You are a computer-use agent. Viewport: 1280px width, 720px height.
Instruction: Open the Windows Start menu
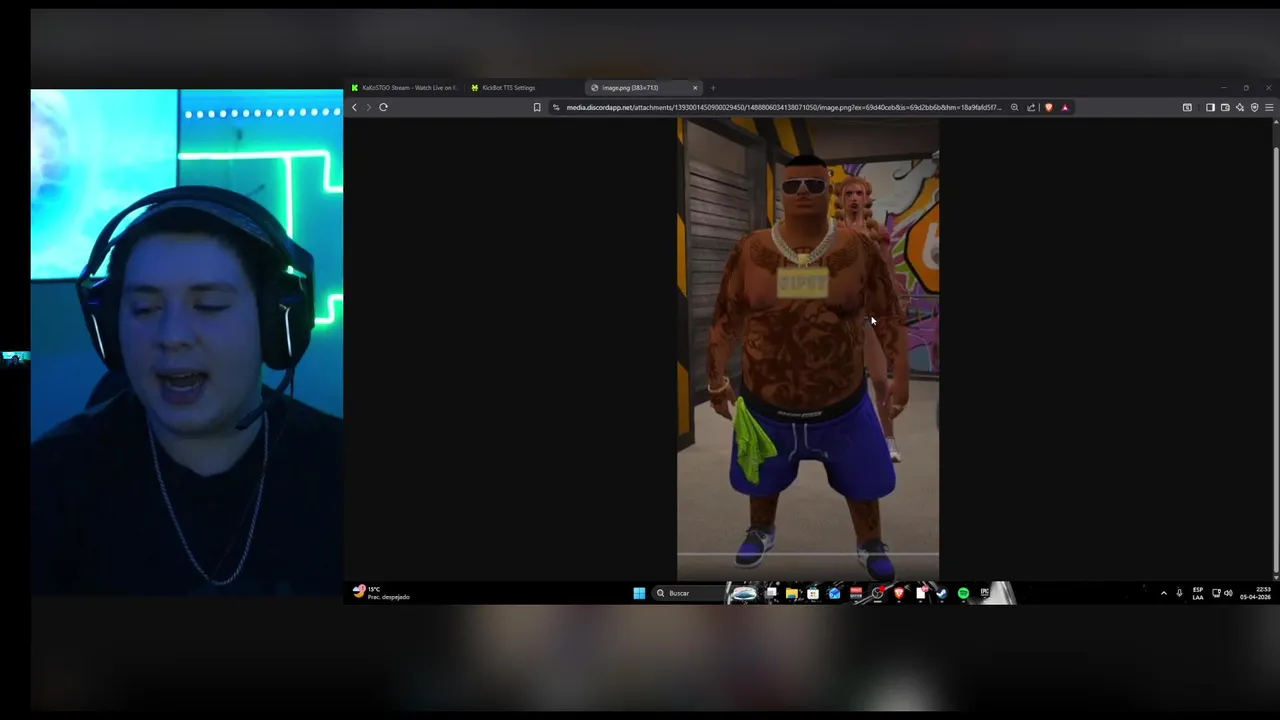click(639, 593)
